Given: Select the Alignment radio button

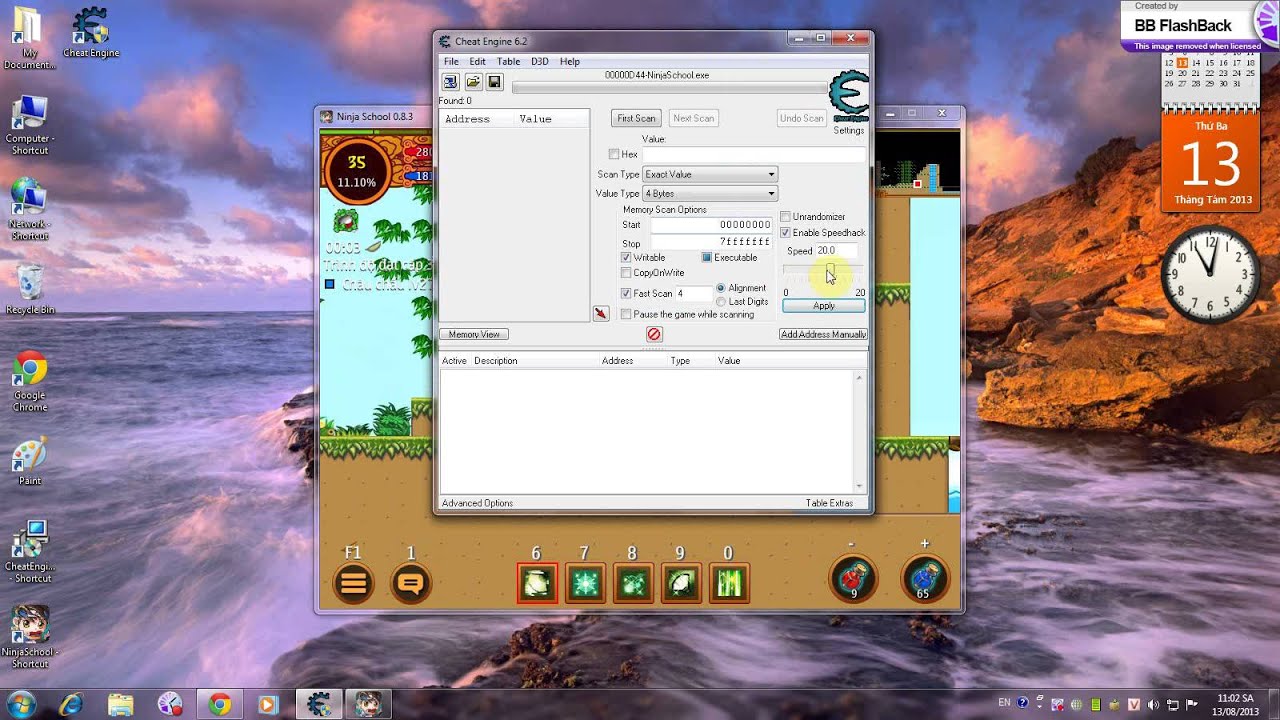Looking at the screenshot, I should pos(721,288).
